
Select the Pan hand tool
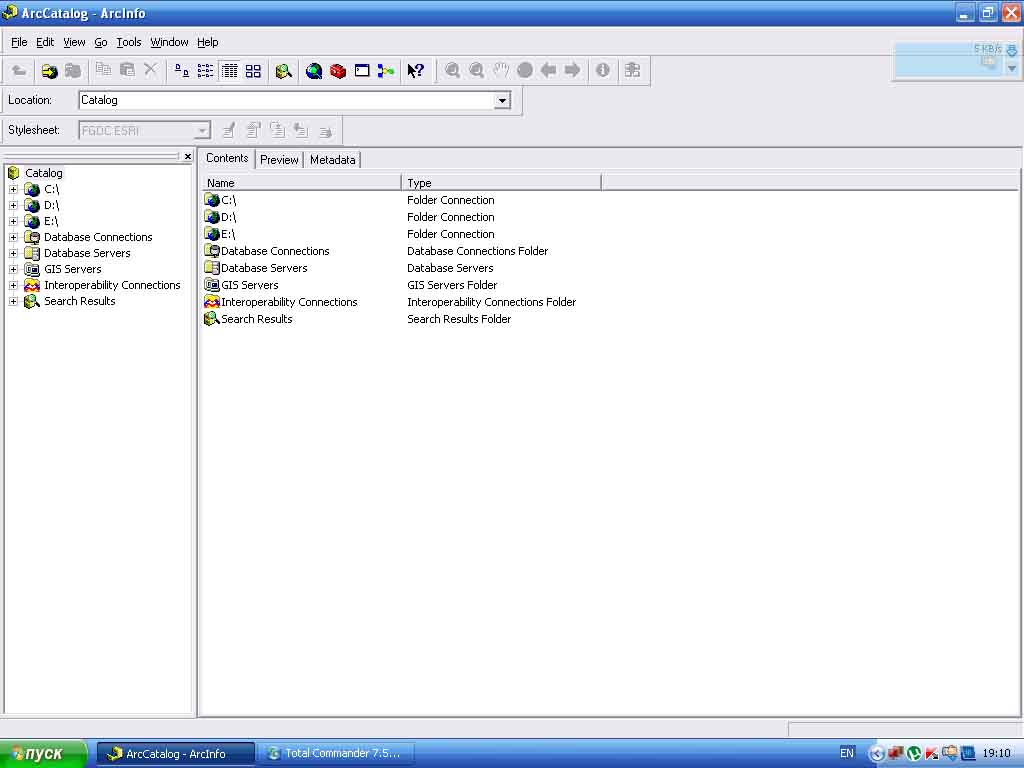(500, 70)
